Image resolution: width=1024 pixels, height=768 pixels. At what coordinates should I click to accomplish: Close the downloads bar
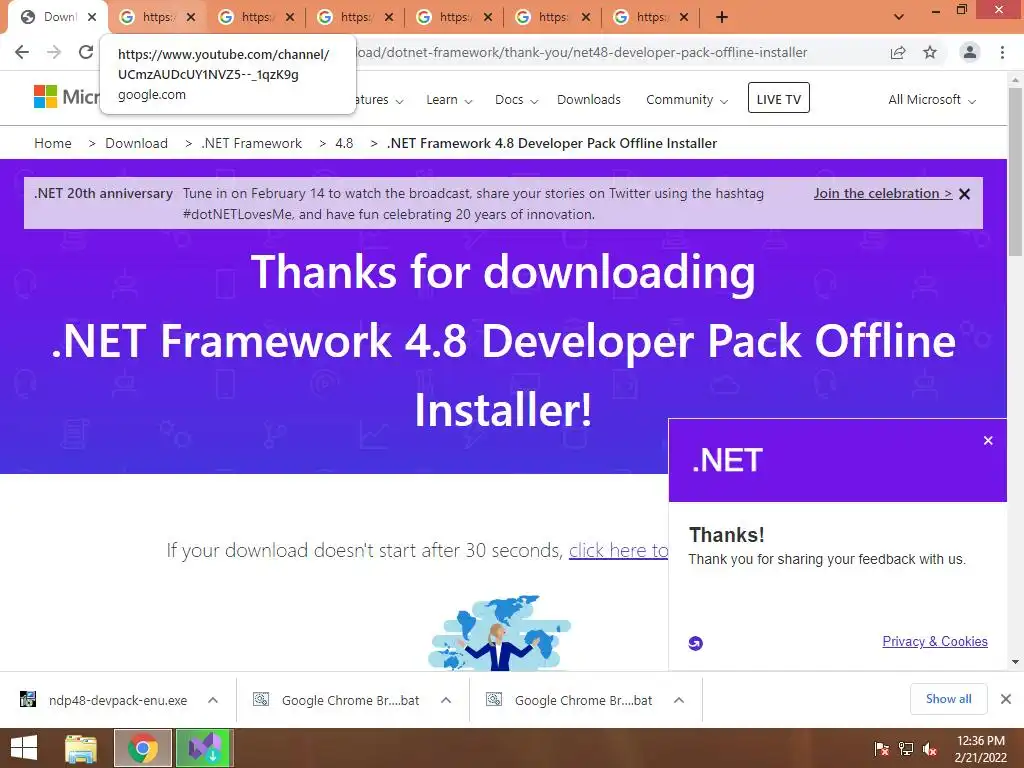tap(1006, 699)
